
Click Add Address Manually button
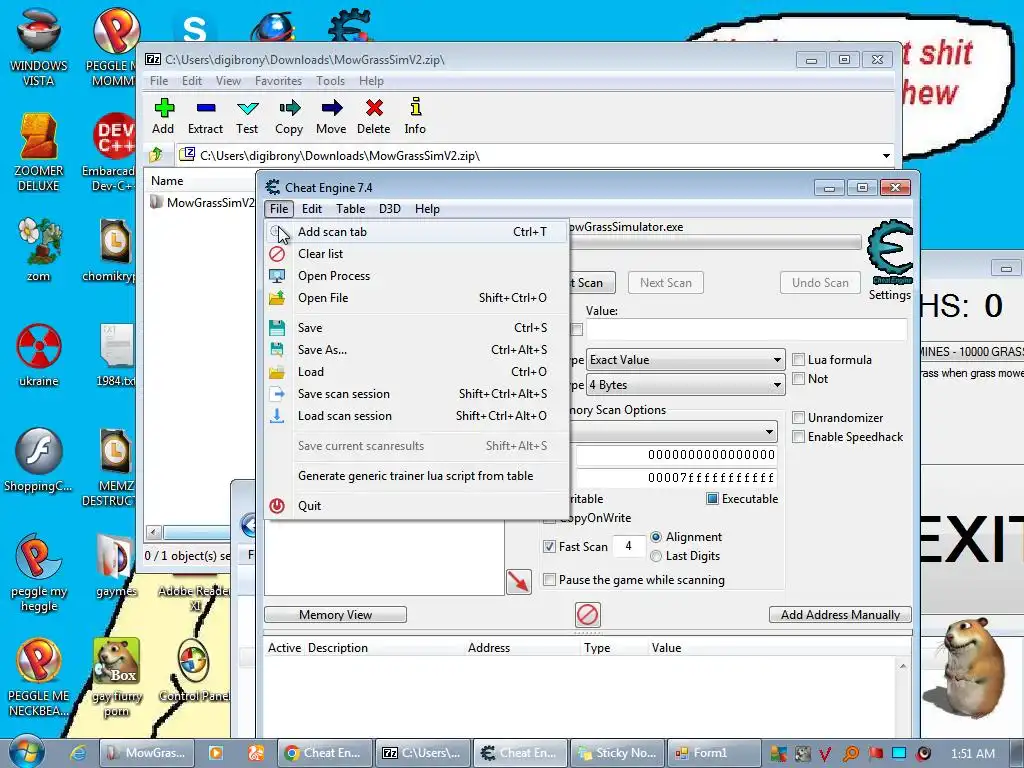pos(840,615)
